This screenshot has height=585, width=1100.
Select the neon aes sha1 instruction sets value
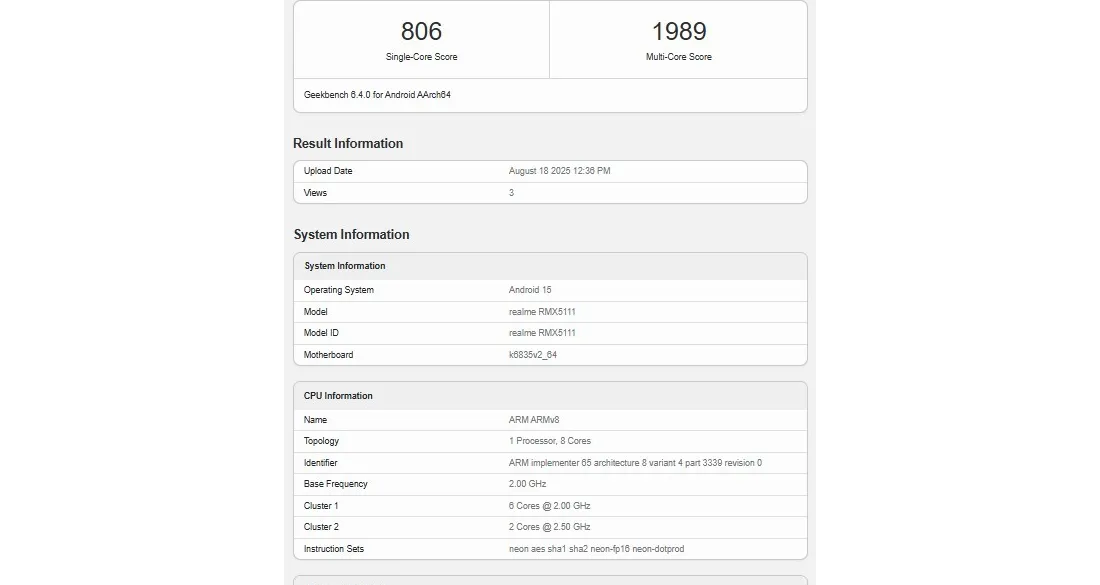coord(596,549)
